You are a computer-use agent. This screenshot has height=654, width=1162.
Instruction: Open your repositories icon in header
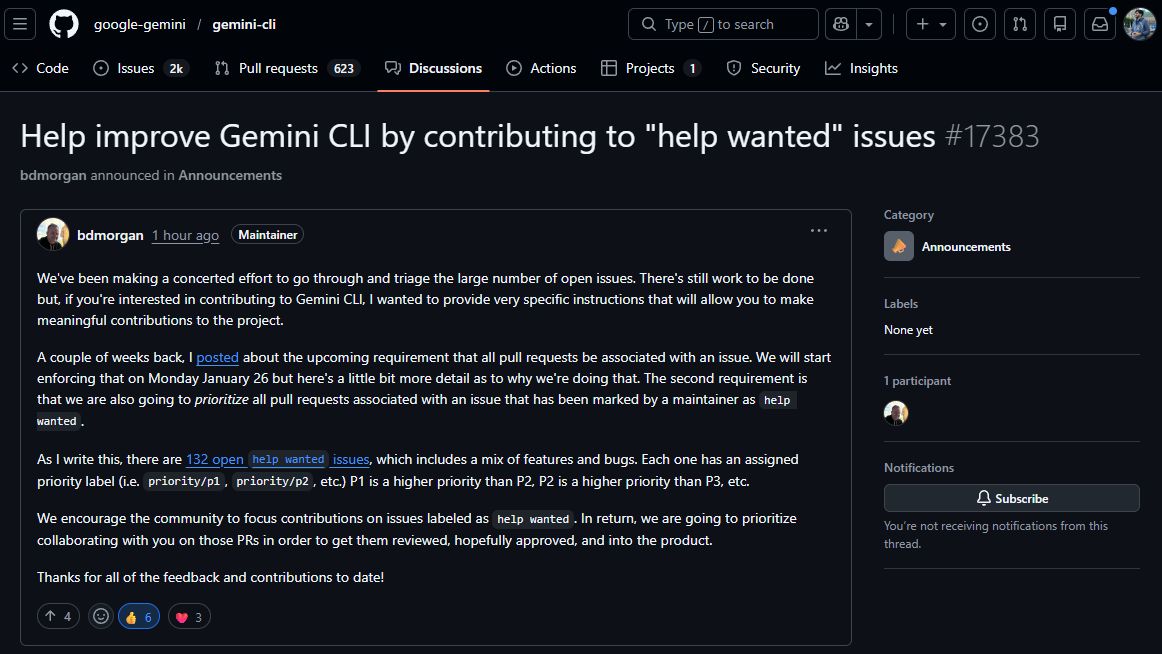(1060, 24)
